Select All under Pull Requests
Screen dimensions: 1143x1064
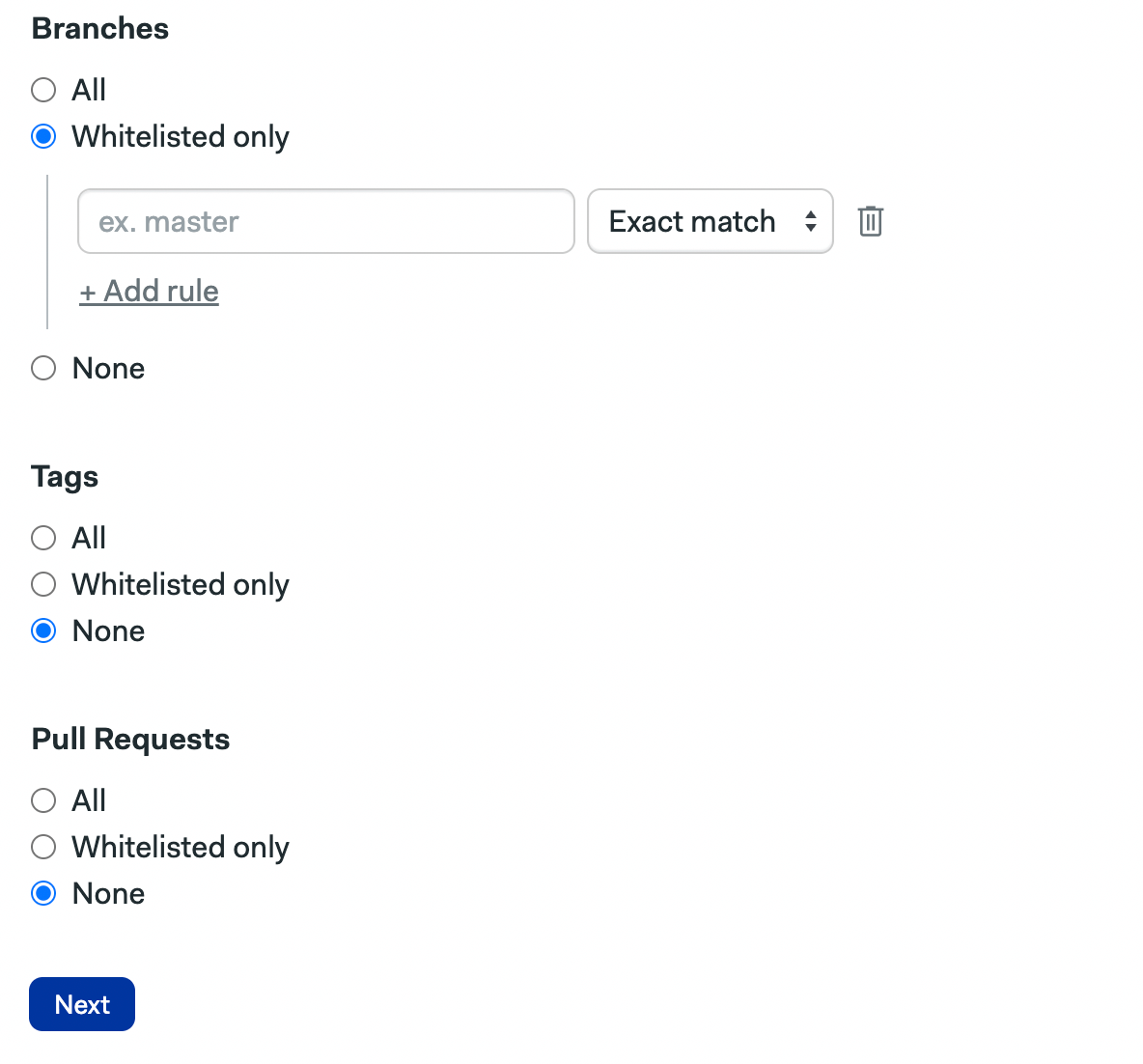click(x=42, y=800)
